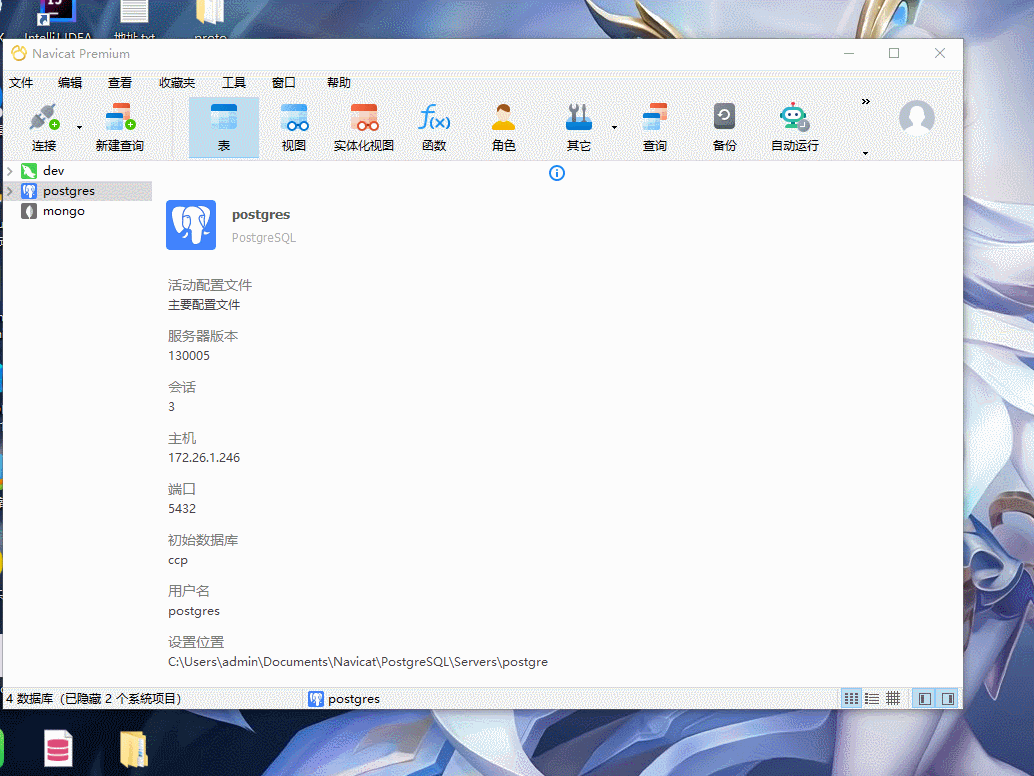Select the dev connection
The height and width of the screenshot is (776, 1034).
53,171
